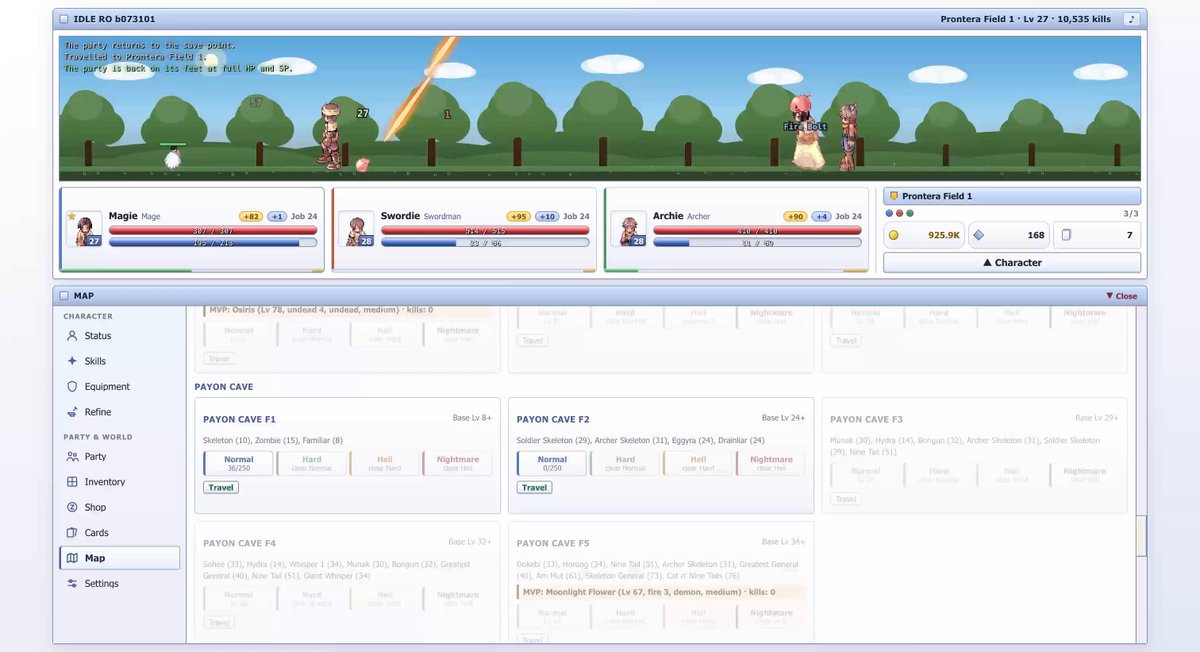
Task: Click the square icon beside MAP header
Action: 64,296
